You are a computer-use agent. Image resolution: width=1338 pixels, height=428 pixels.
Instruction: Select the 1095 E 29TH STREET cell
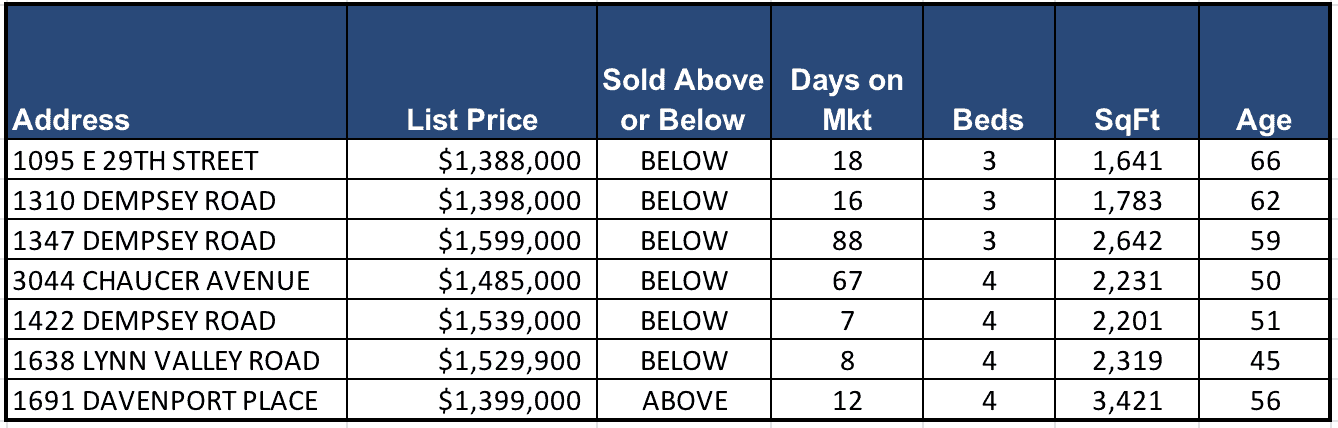136,161
